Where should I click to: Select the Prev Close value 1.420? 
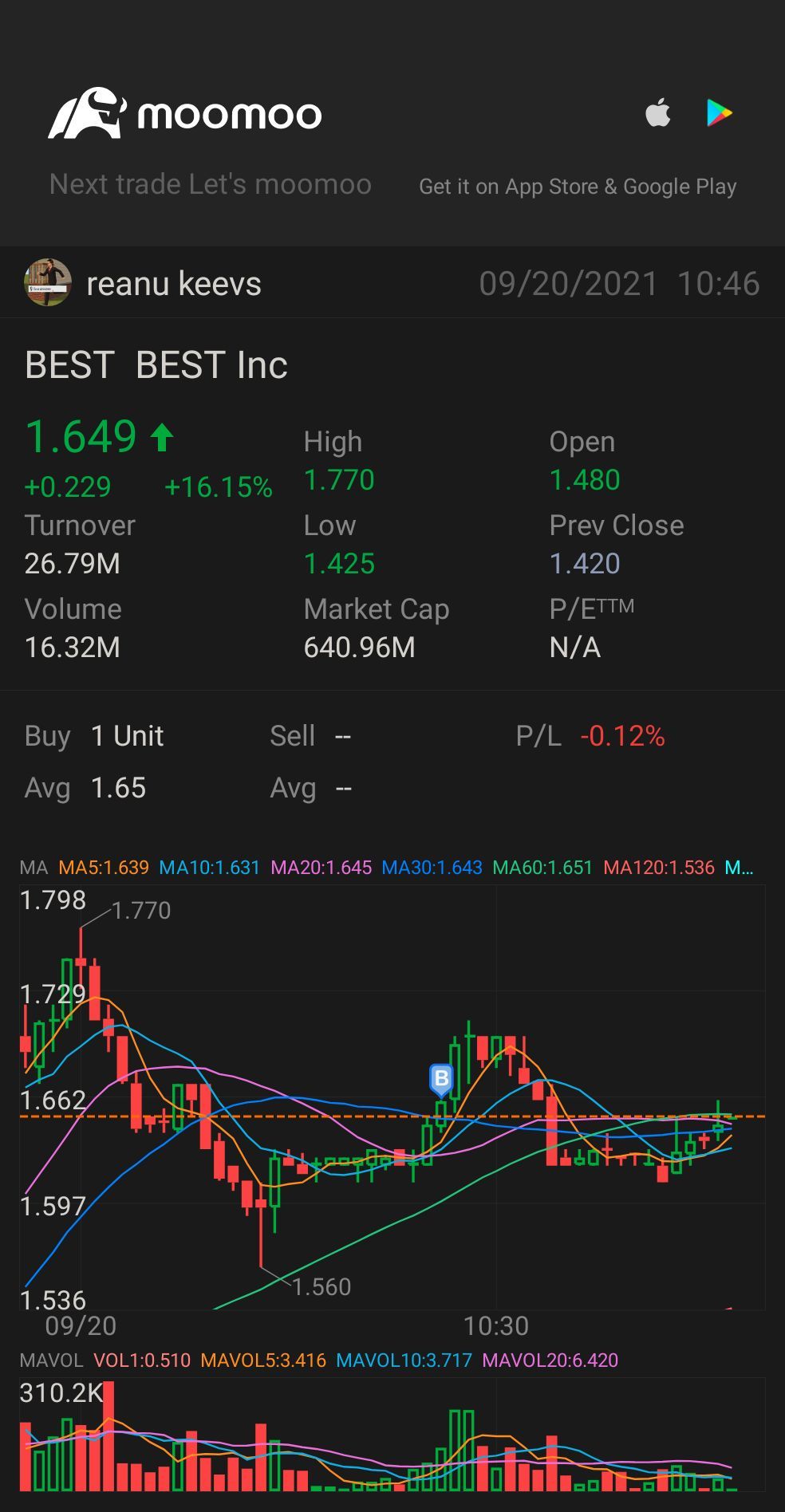pos(585,564)
